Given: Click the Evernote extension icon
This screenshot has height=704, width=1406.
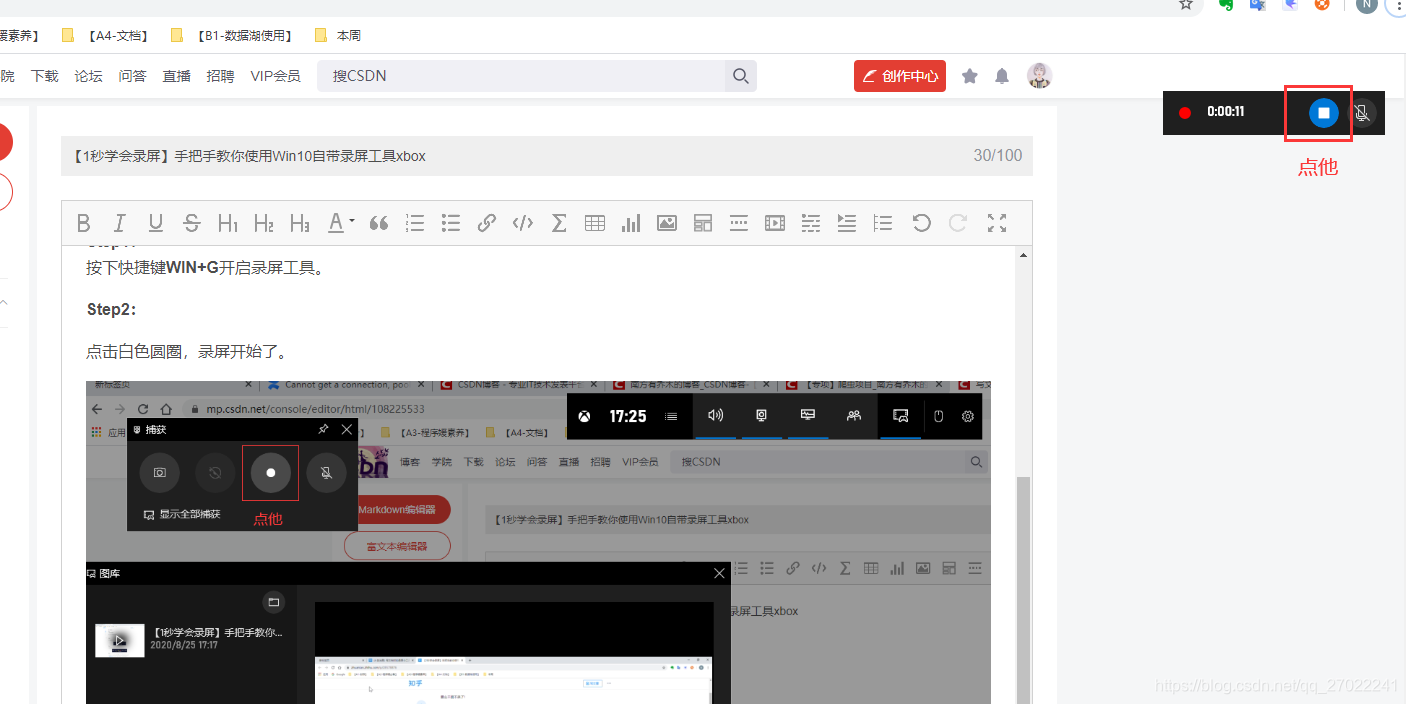Looking at the screenshot, I should [x=1225, y=5].
